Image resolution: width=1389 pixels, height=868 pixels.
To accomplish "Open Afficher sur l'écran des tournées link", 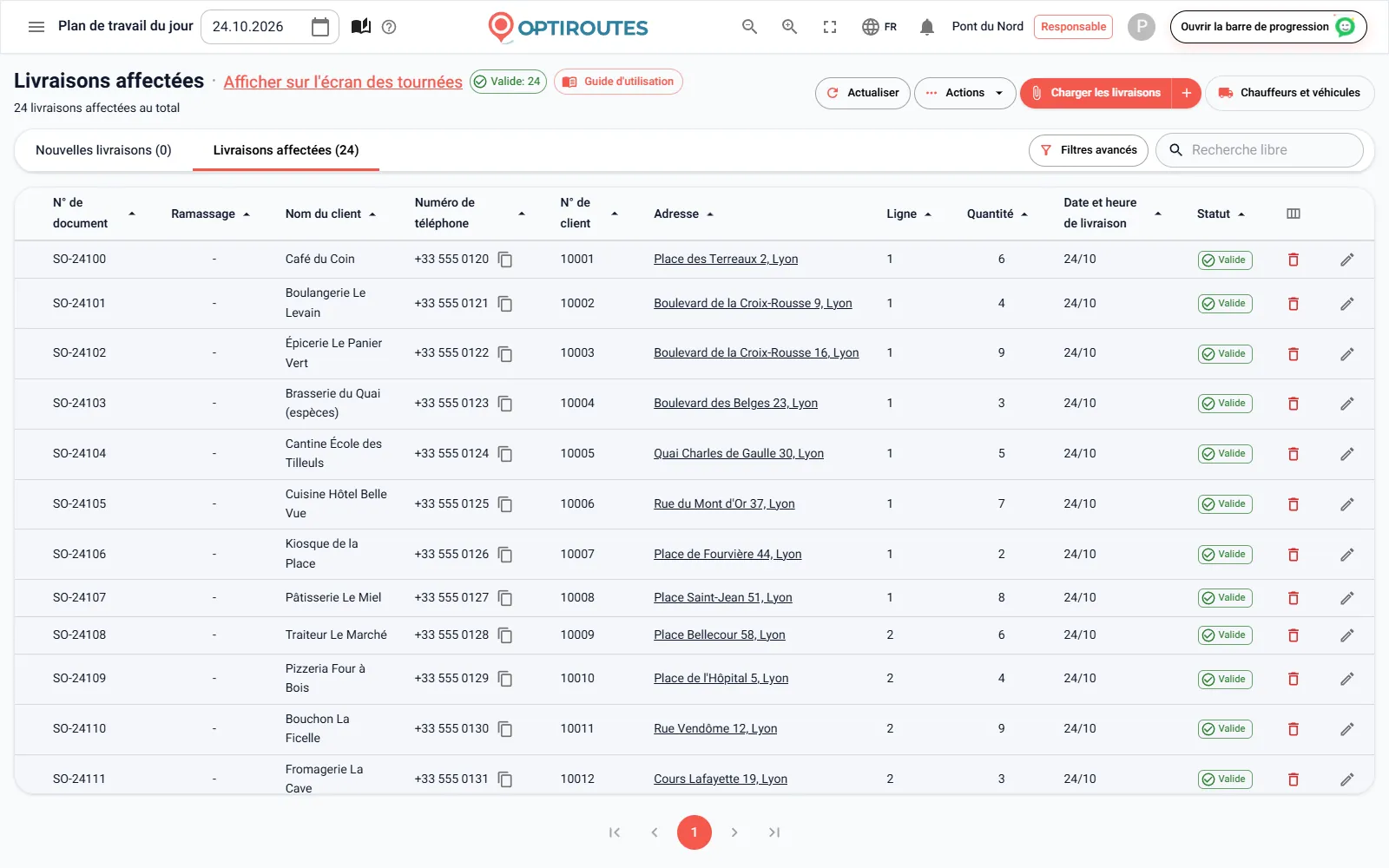I will (343, 82).
